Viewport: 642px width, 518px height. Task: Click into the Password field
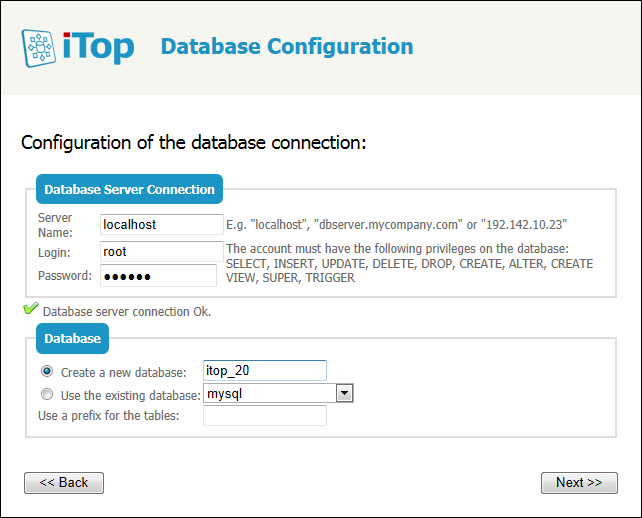158,276
